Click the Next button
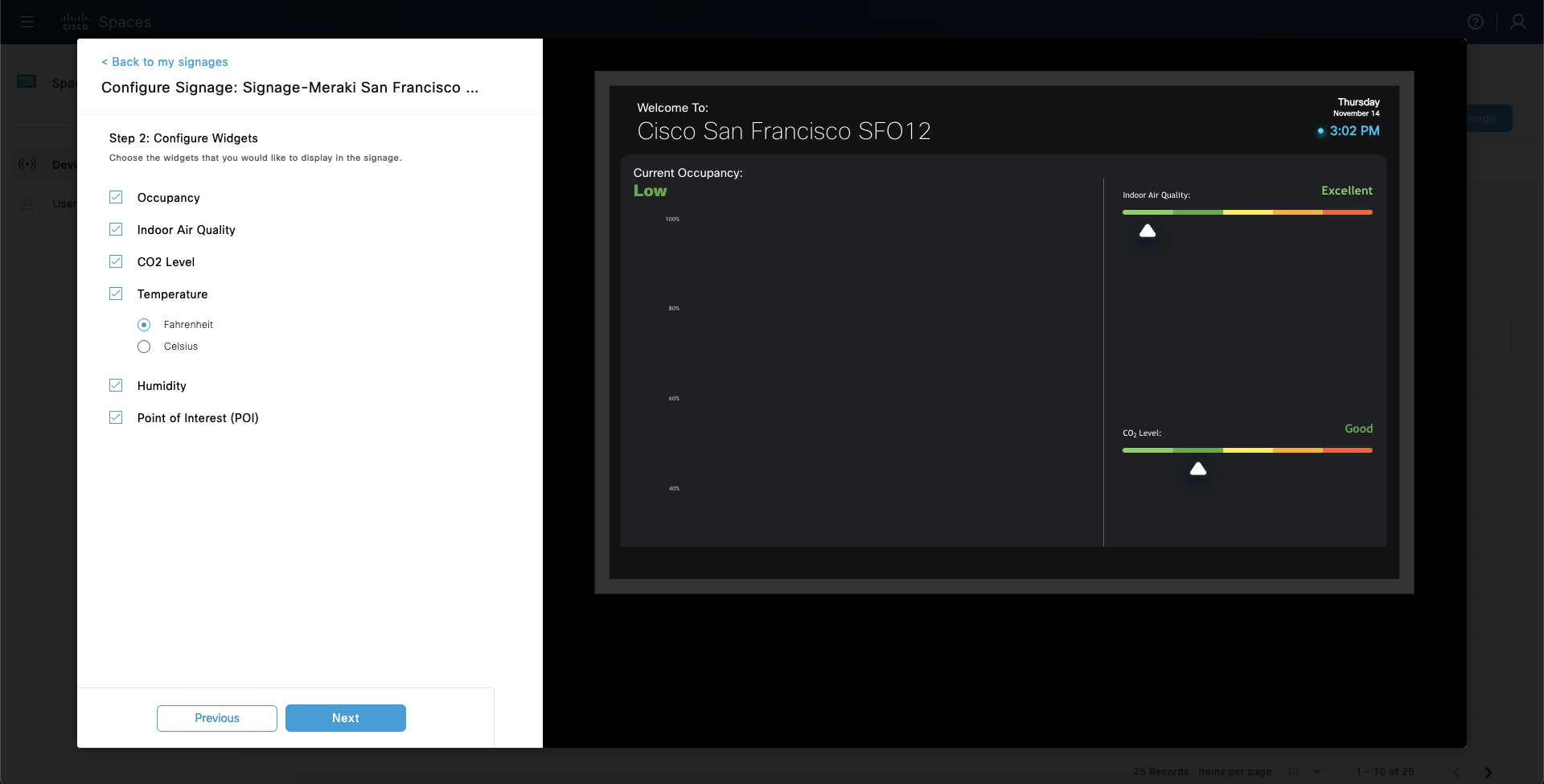 pyautogui.click(x=345, y=718)
